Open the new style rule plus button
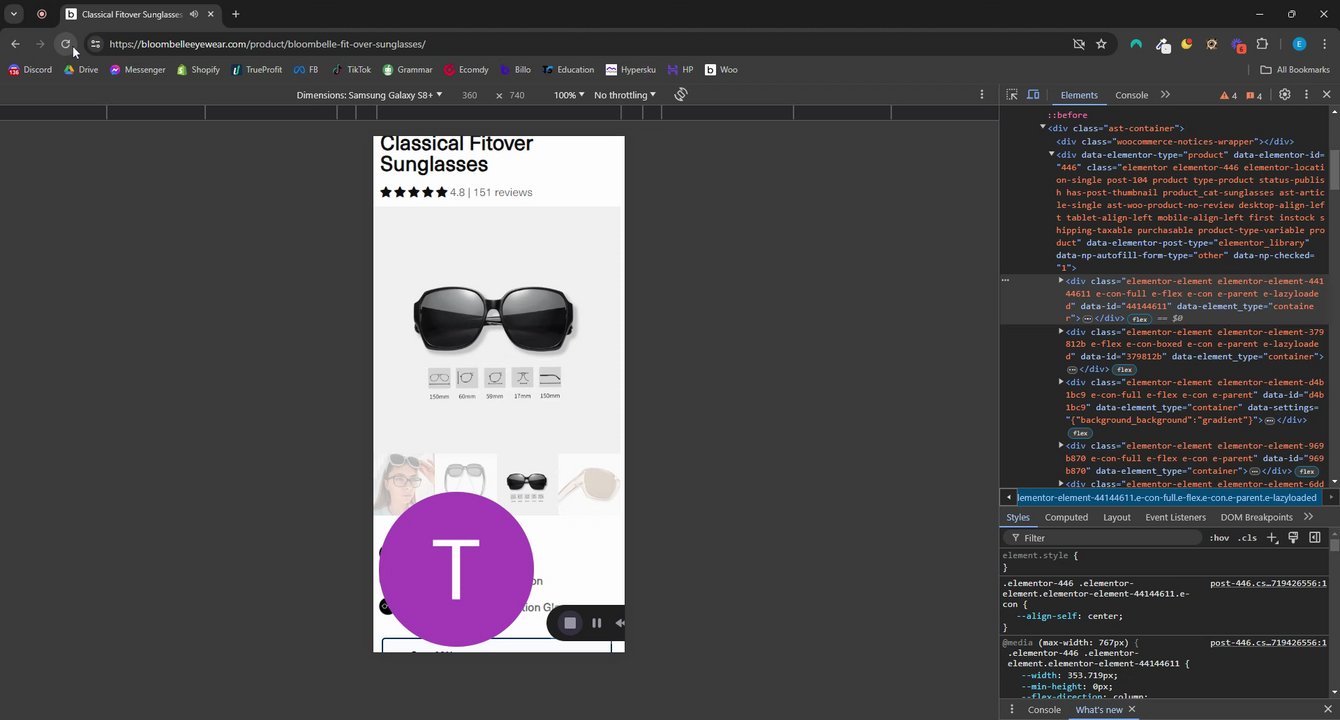Image resolution: width=1340 pixels, height=720 pixels. tap(1272, 538)
